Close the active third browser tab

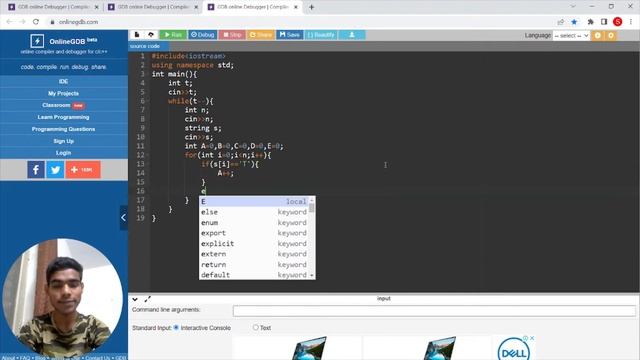[296, 7]
